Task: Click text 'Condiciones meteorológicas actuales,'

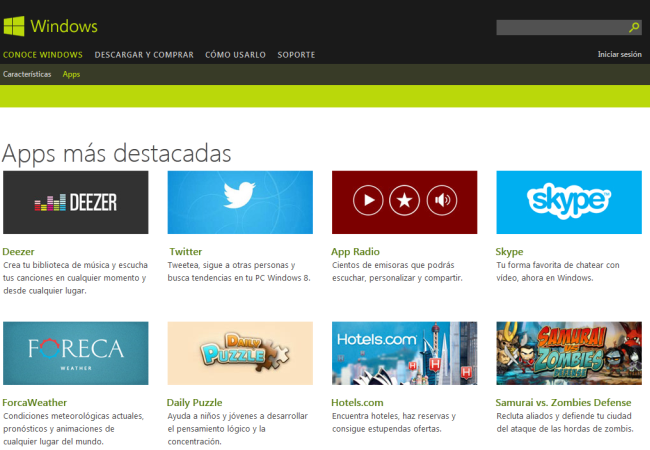Action: click(x=73, y=416)
